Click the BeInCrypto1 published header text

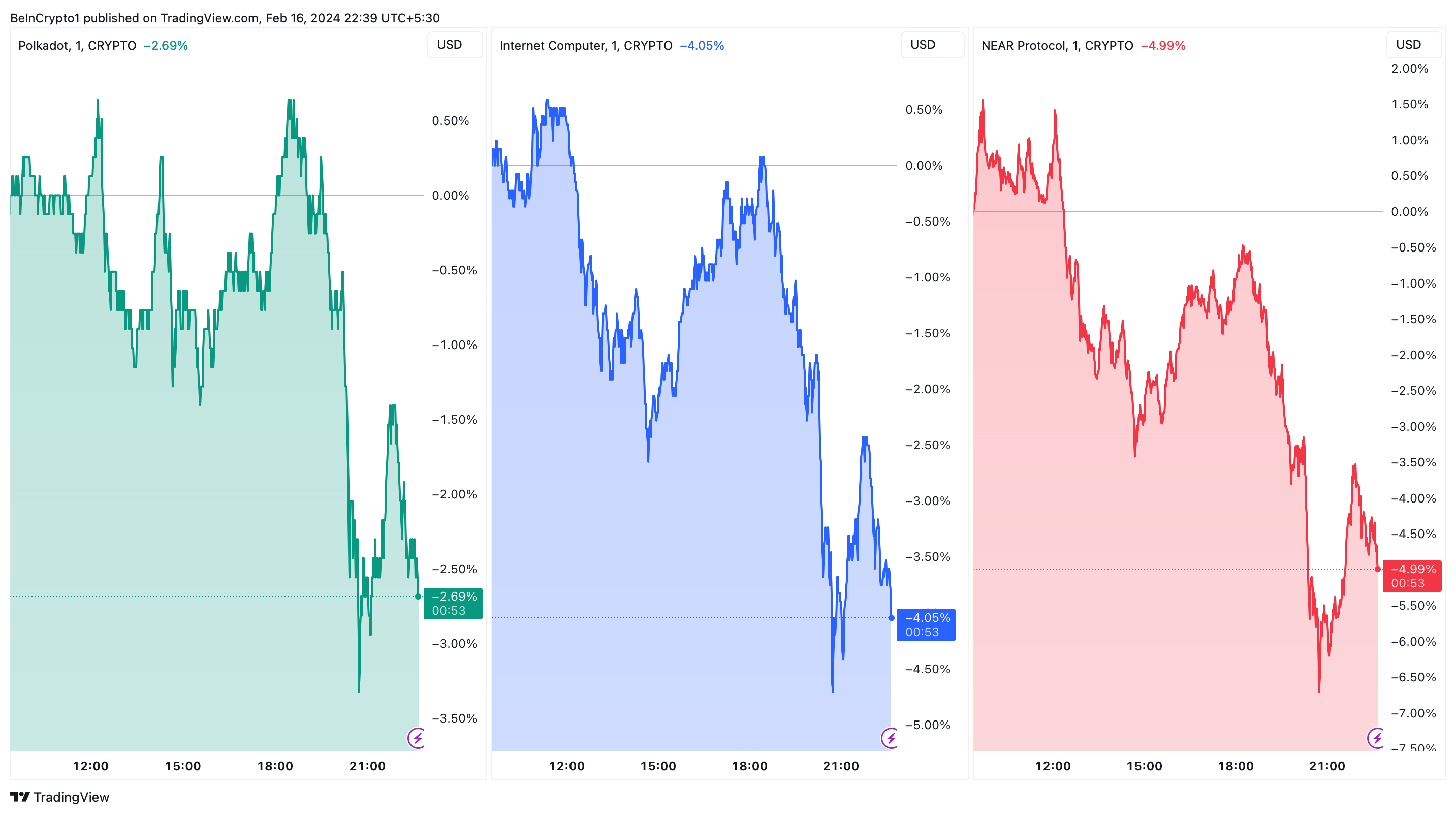[225, 17]
